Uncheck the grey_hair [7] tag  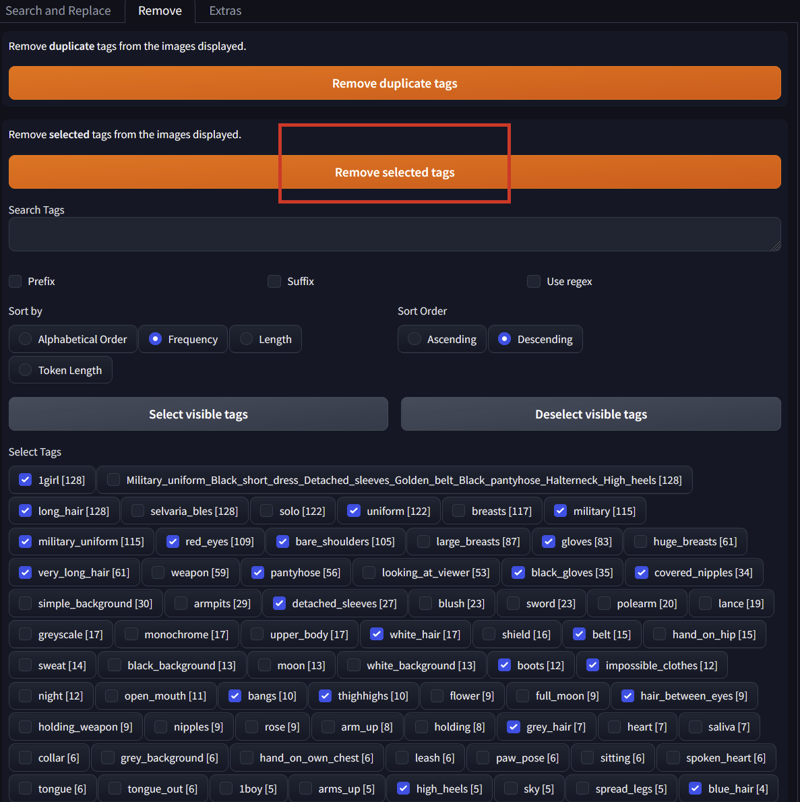pos(514,727)
